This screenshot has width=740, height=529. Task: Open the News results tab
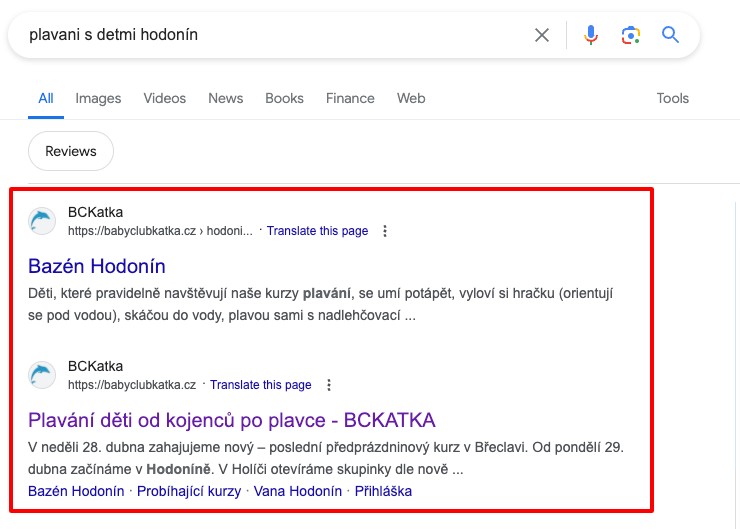point(225,98)
